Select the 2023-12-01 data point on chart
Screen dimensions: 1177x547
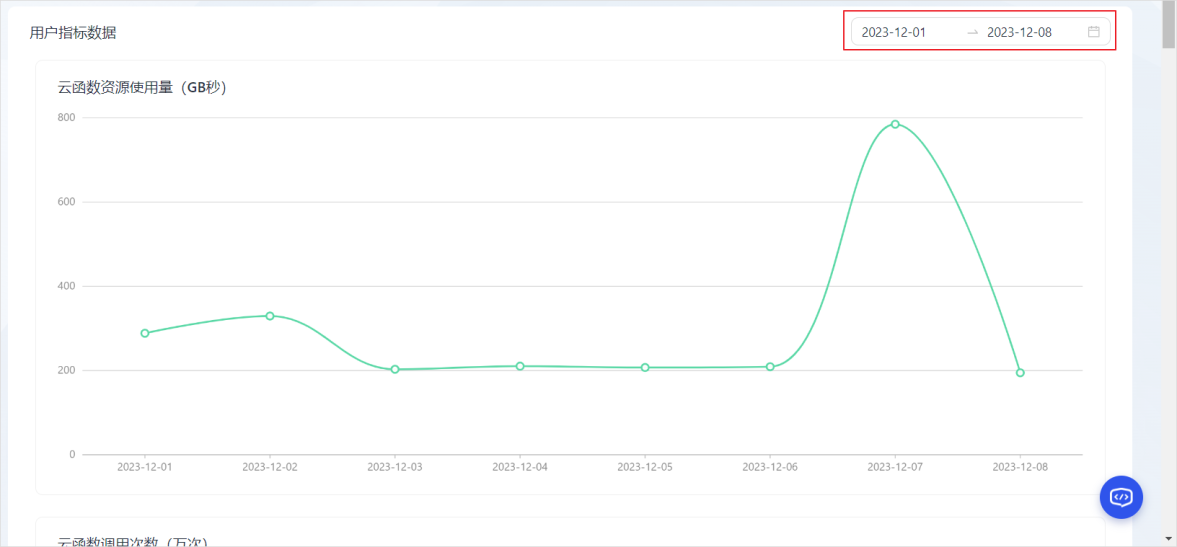click(x=145, y=333)
